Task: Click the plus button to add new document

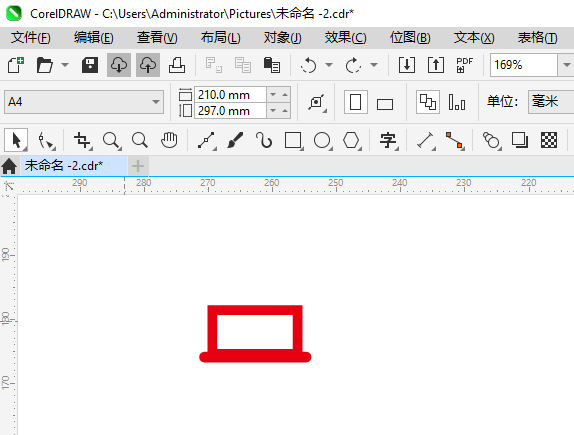Action: click(x=138, y=166)
